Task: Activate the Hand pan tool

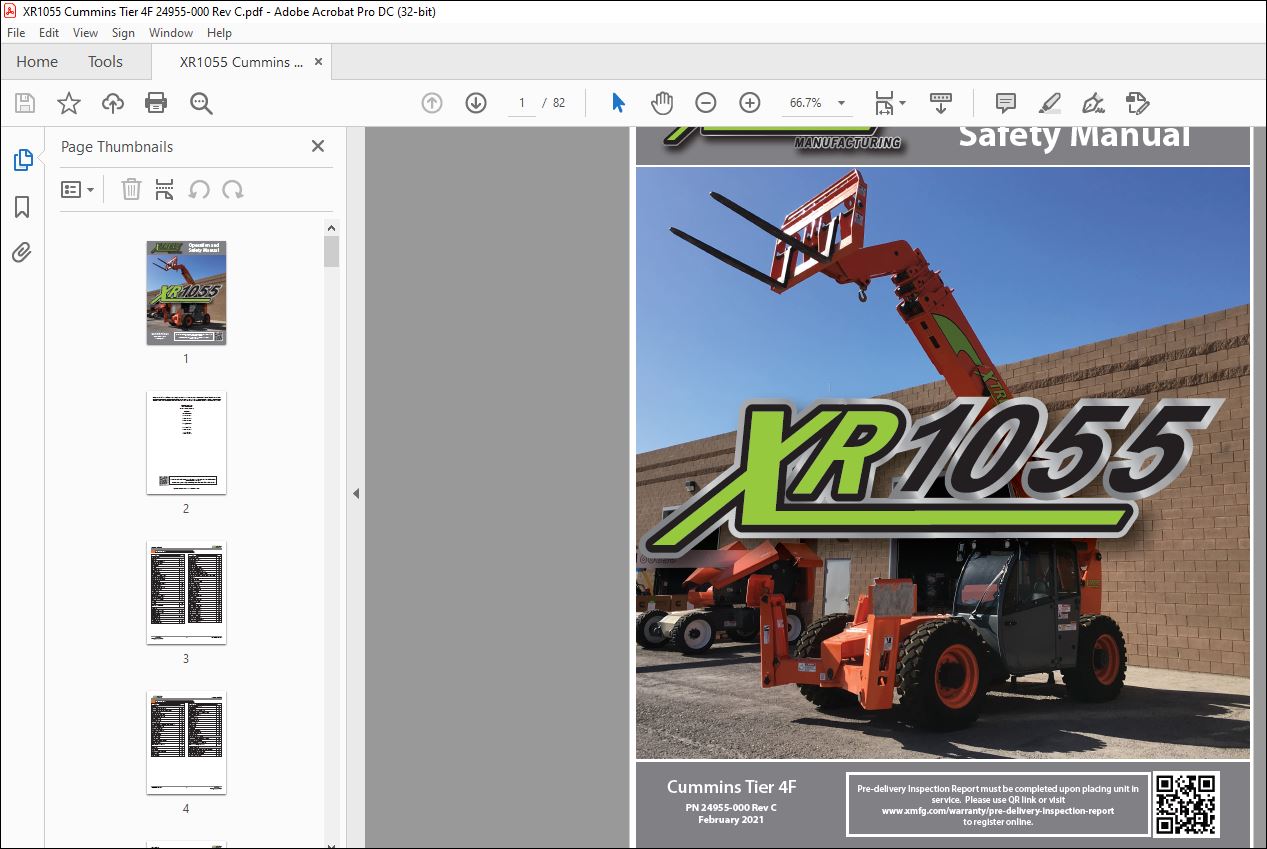Action: click(x=662, y=103)
